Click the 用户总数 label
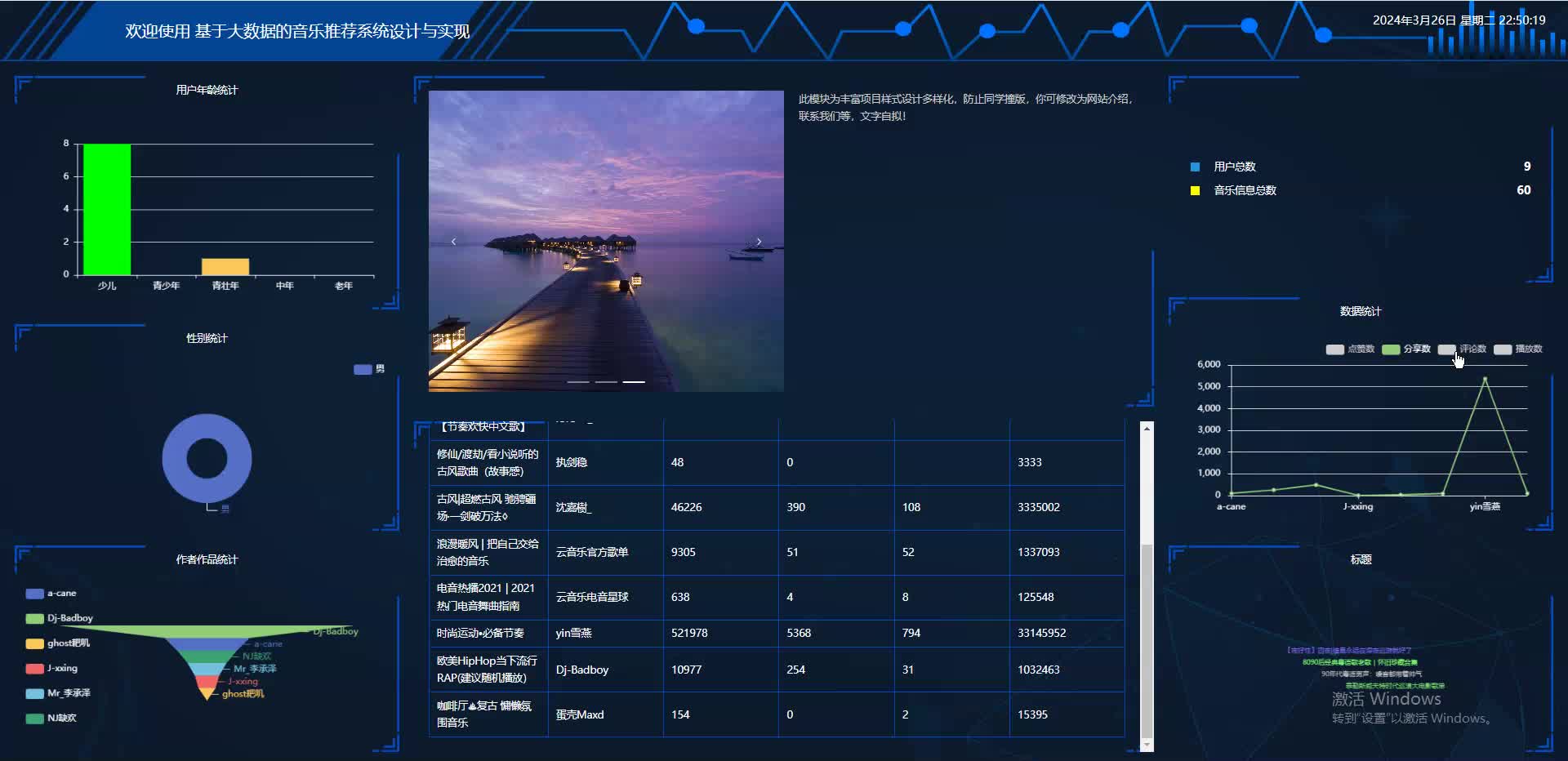Viewport: 1568px width, 761px height. click(1235, 167)
